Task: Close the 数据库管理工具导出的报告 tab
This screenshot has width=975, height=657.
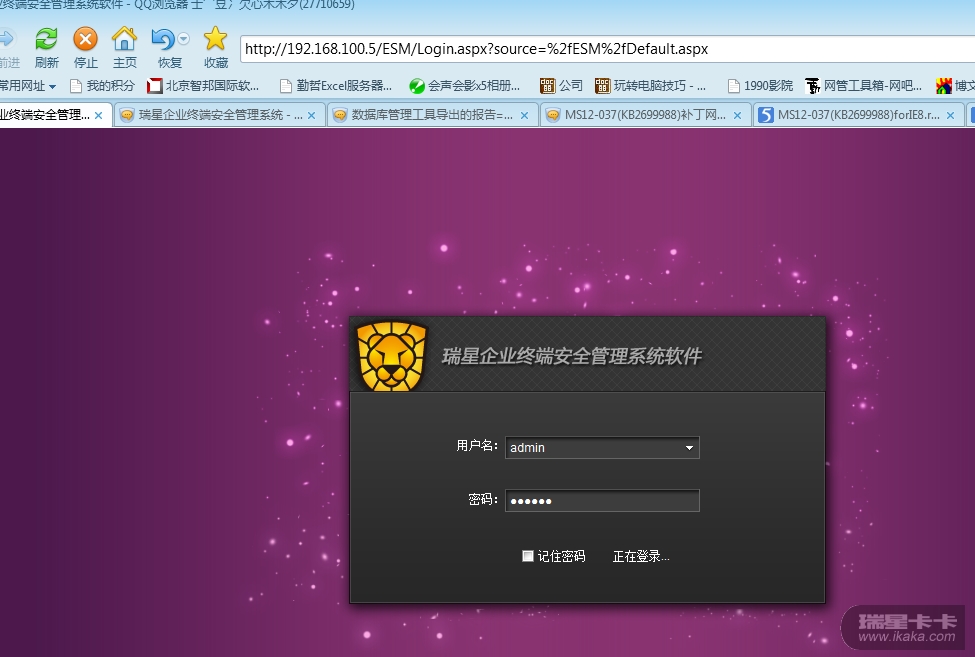Action: (524, 115)
